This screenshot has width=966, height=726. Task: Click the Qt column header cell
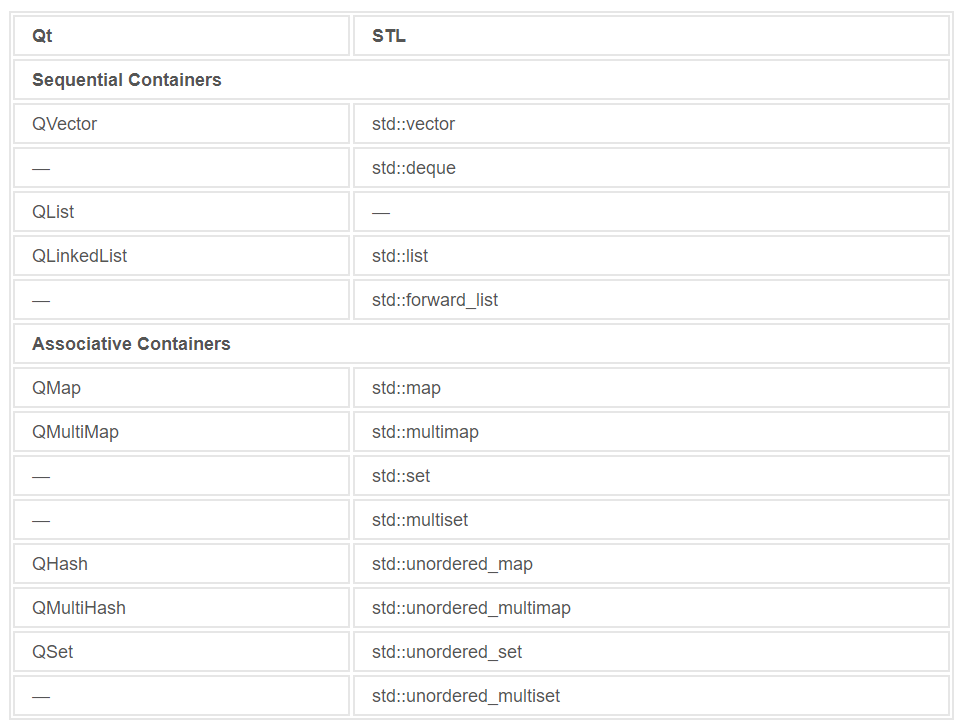pyautogui.click(x=42, y=36)
